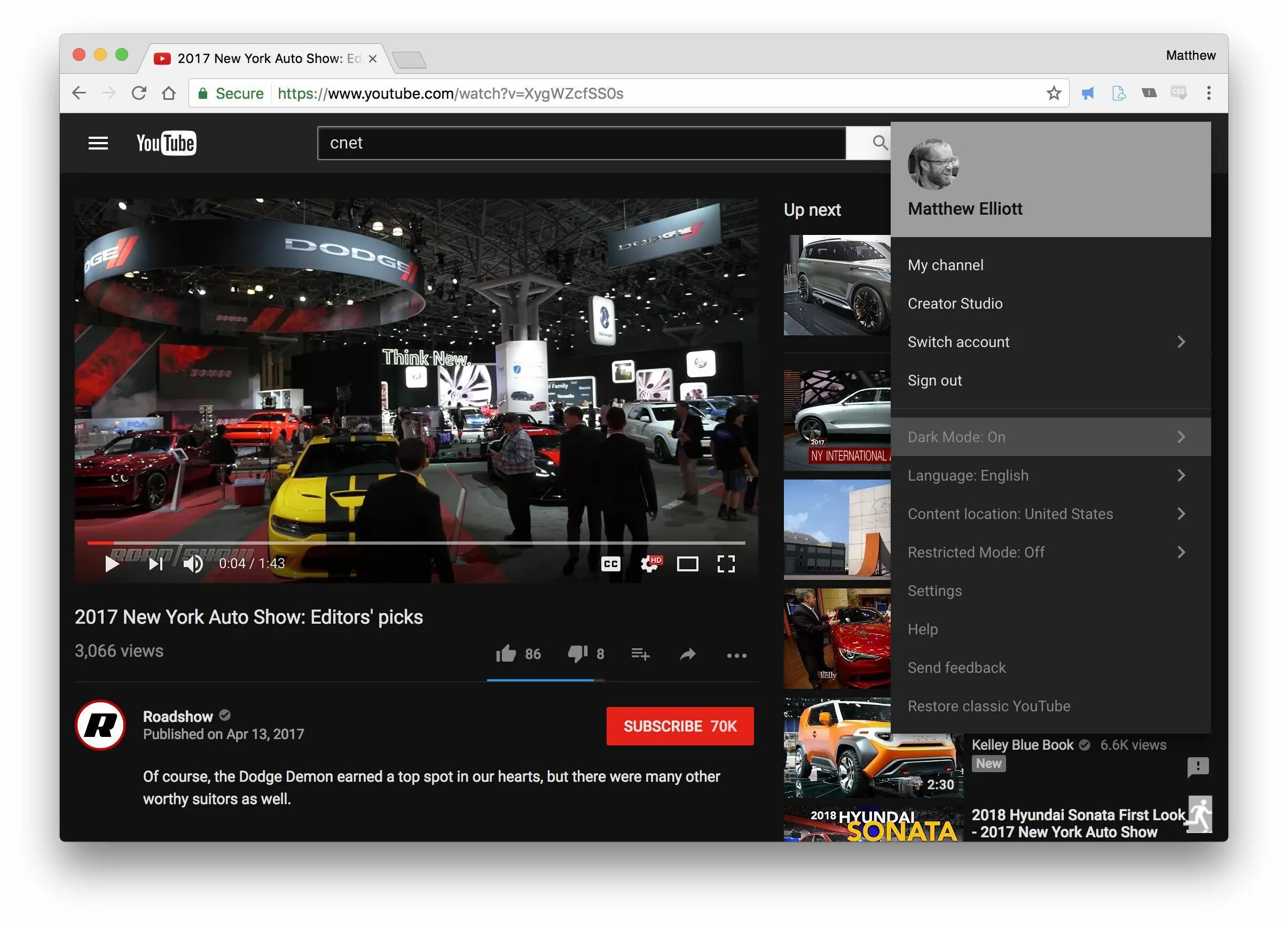Click the red Subscribe 70K button
The width and height of the screenshot is (1288, 927).
[679, 726]
